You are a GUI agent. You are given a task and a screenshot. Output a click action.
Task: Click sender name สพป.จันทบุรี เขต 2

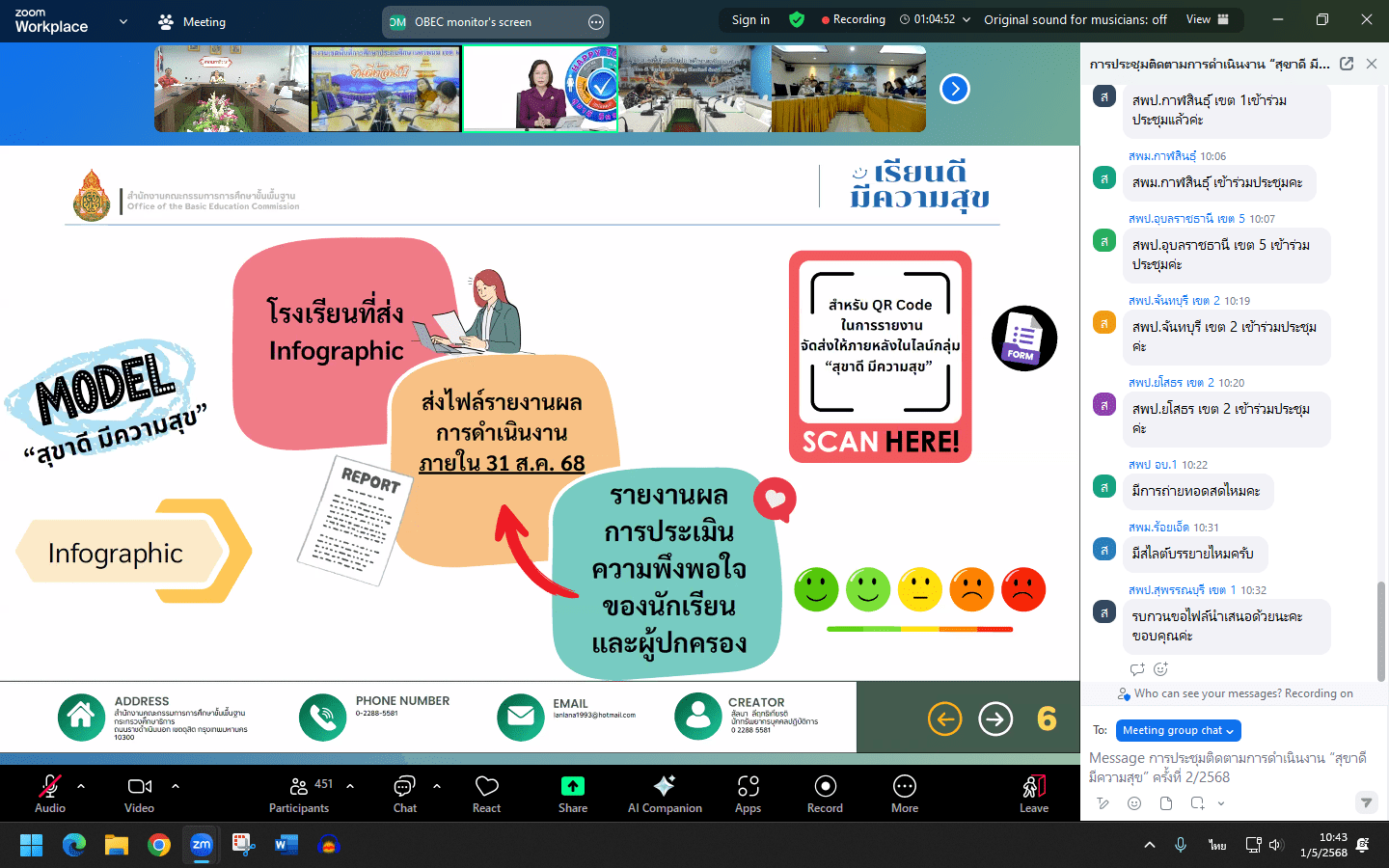pos(1174,301)
